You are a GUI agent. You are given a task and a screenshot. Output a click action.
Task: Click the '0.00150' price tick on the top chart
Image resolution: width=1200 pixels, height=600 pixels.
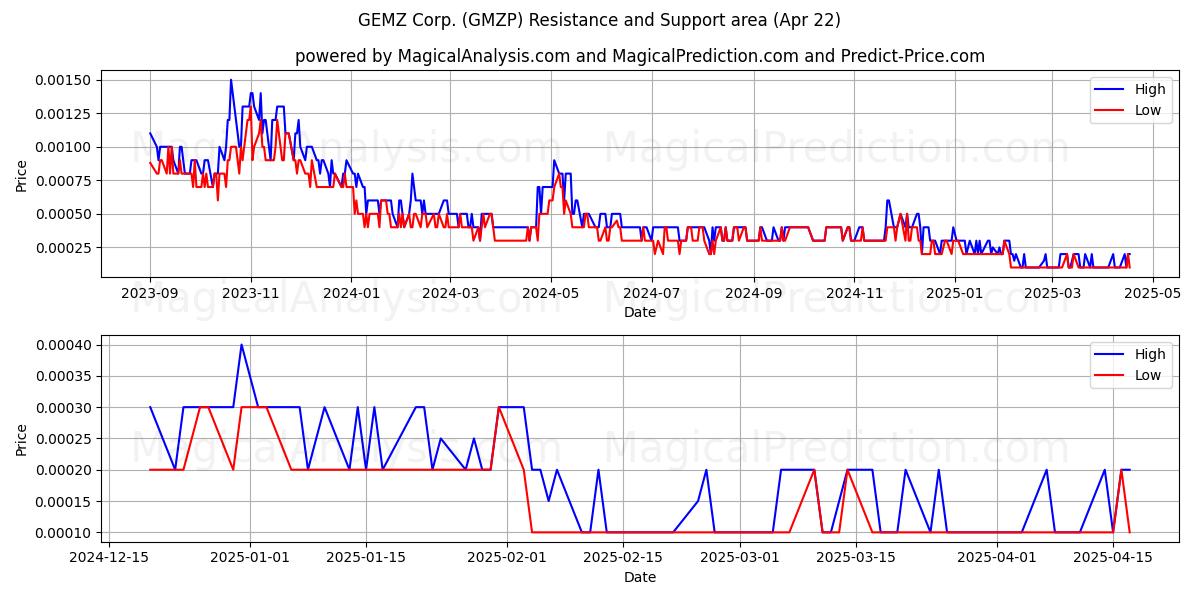click(64, 80)
